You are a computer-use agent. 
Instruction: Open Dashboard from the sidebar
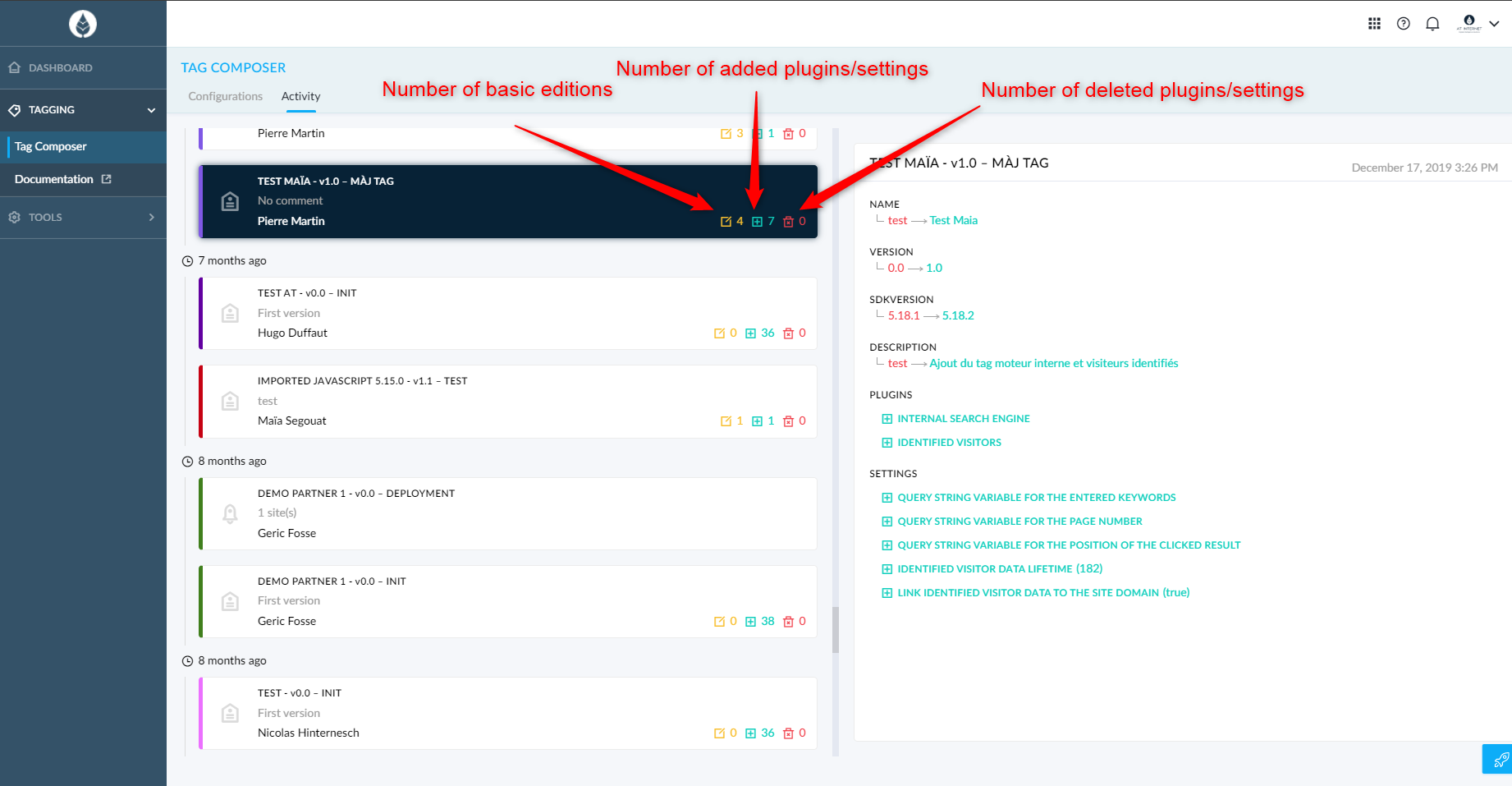tap(61, 67)
